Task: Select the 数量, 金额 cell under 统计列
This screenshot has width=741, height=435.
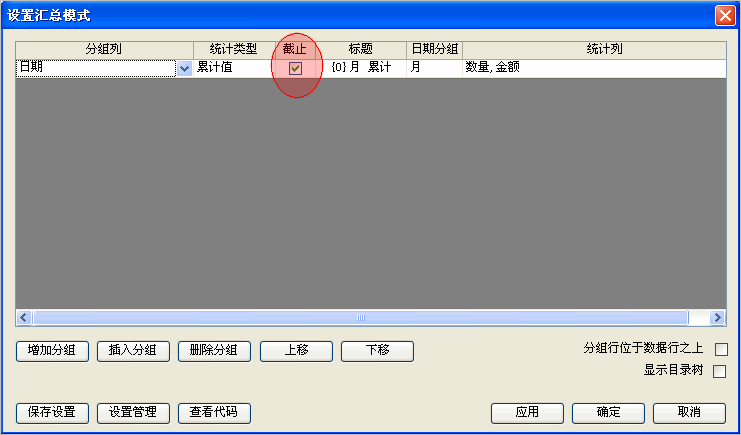Action: click(593, 68)
